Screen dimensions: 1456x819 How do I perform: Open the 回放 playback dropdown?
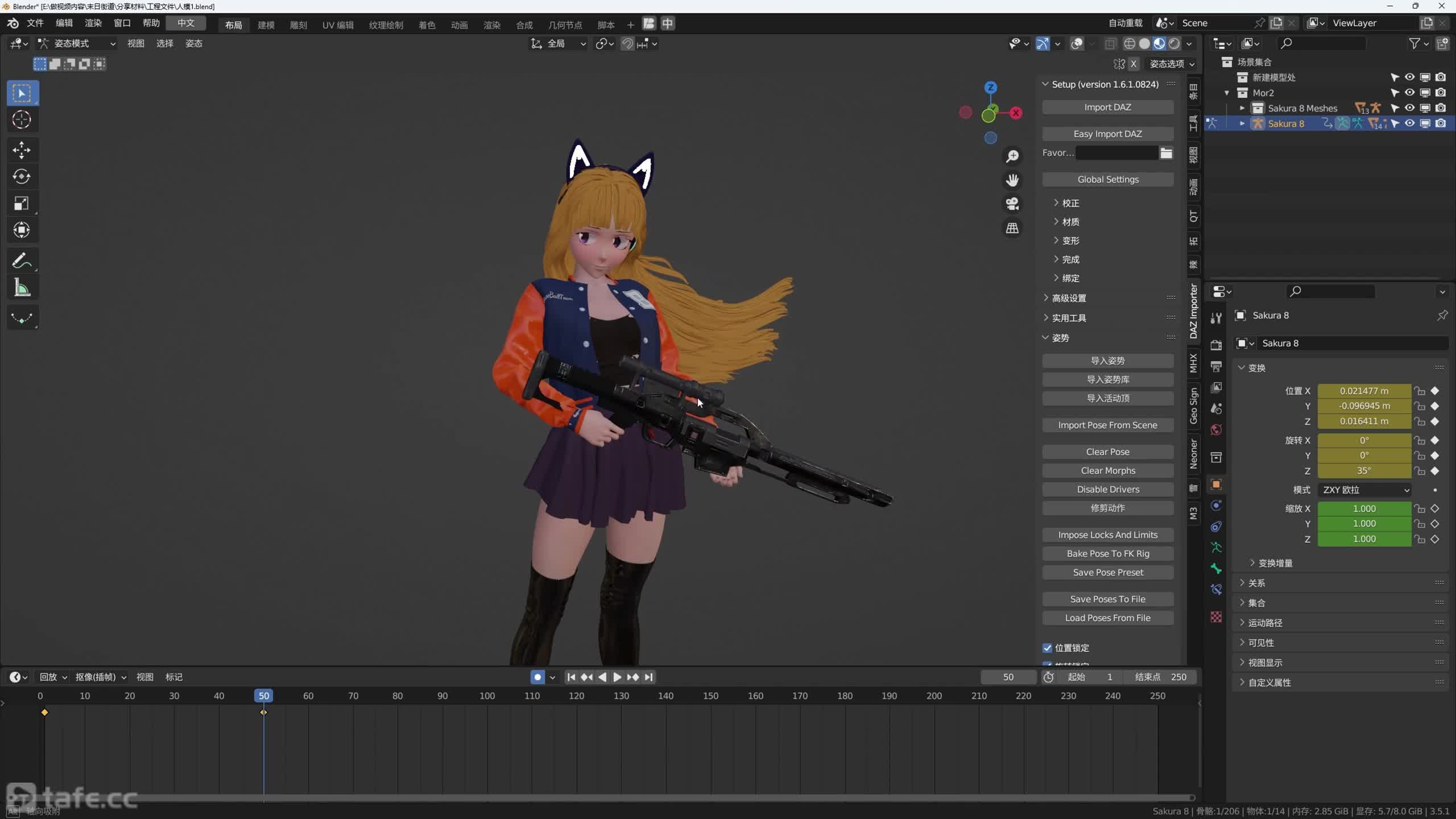point(53,677)
